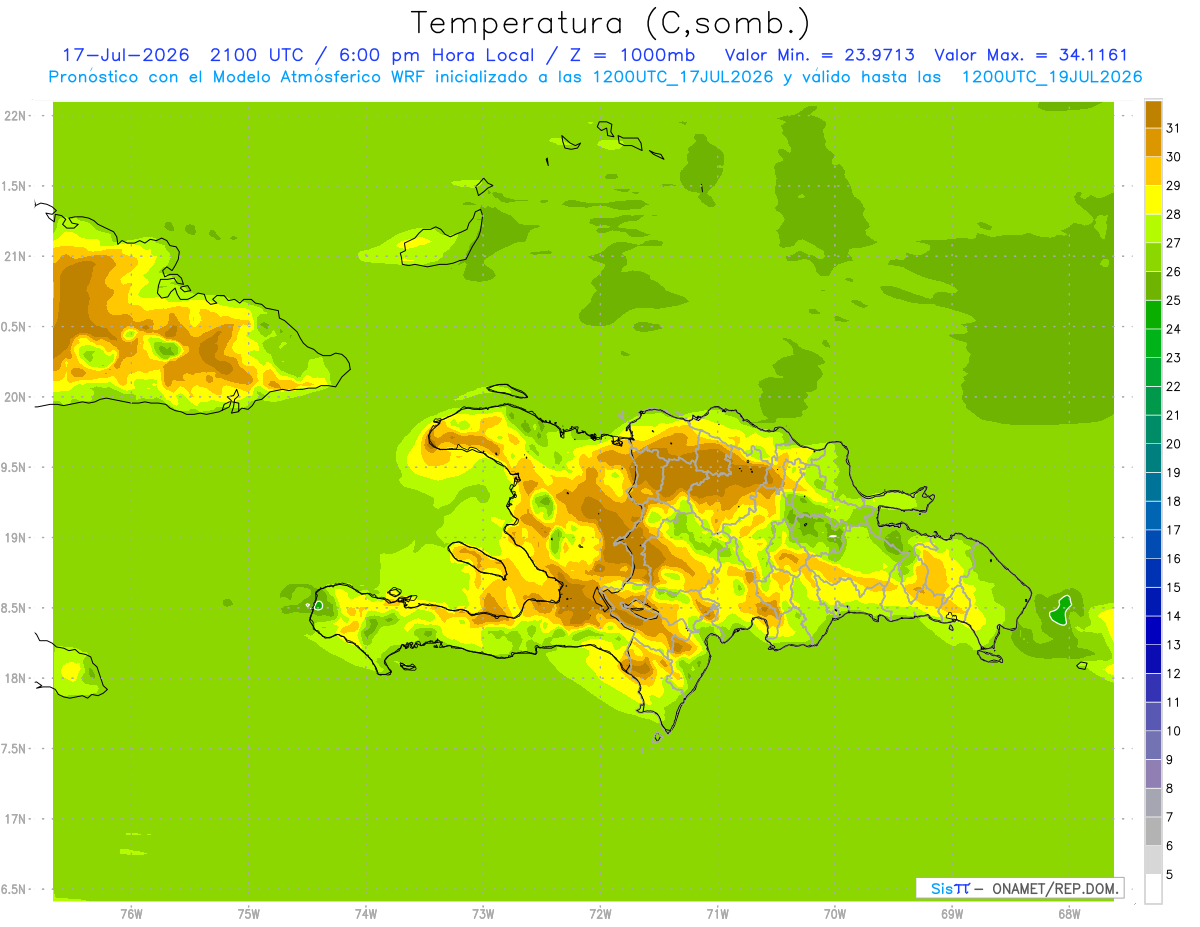This screenshot has width=1200, height=927.
Task: Click the "Modelo Atmósferico WRF" text
Action: (319, 77)
